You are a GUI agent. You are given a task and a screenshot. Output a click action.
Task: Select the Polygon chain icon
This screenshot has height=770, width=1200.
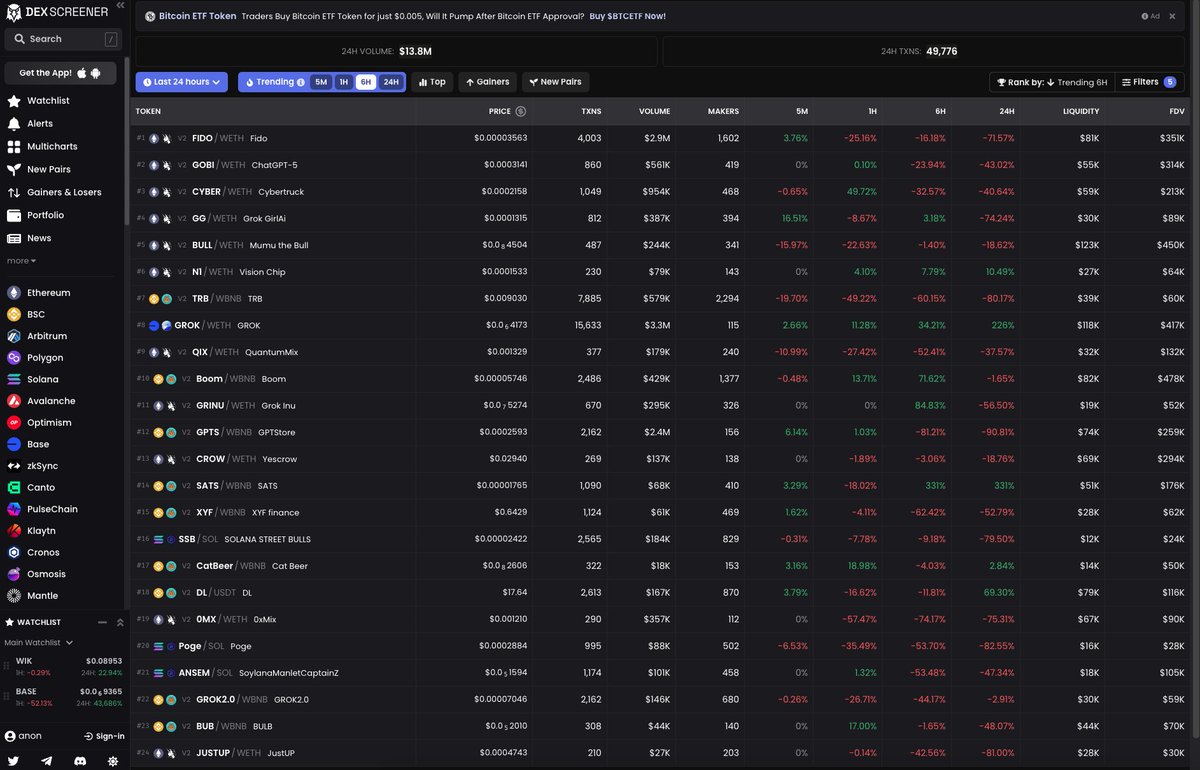(x=14, y=358)
